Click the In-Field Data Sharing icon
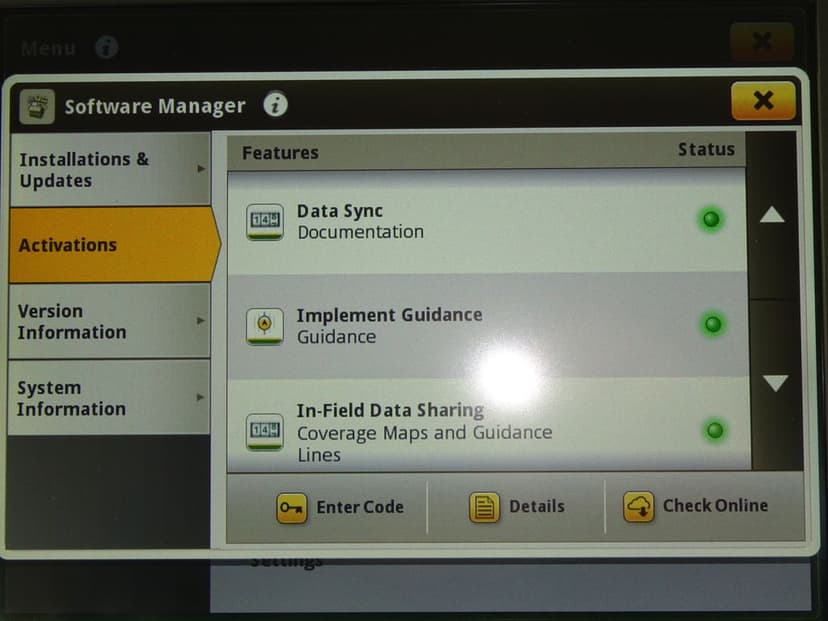Viewport: 828px width, 621px height. 265,431
